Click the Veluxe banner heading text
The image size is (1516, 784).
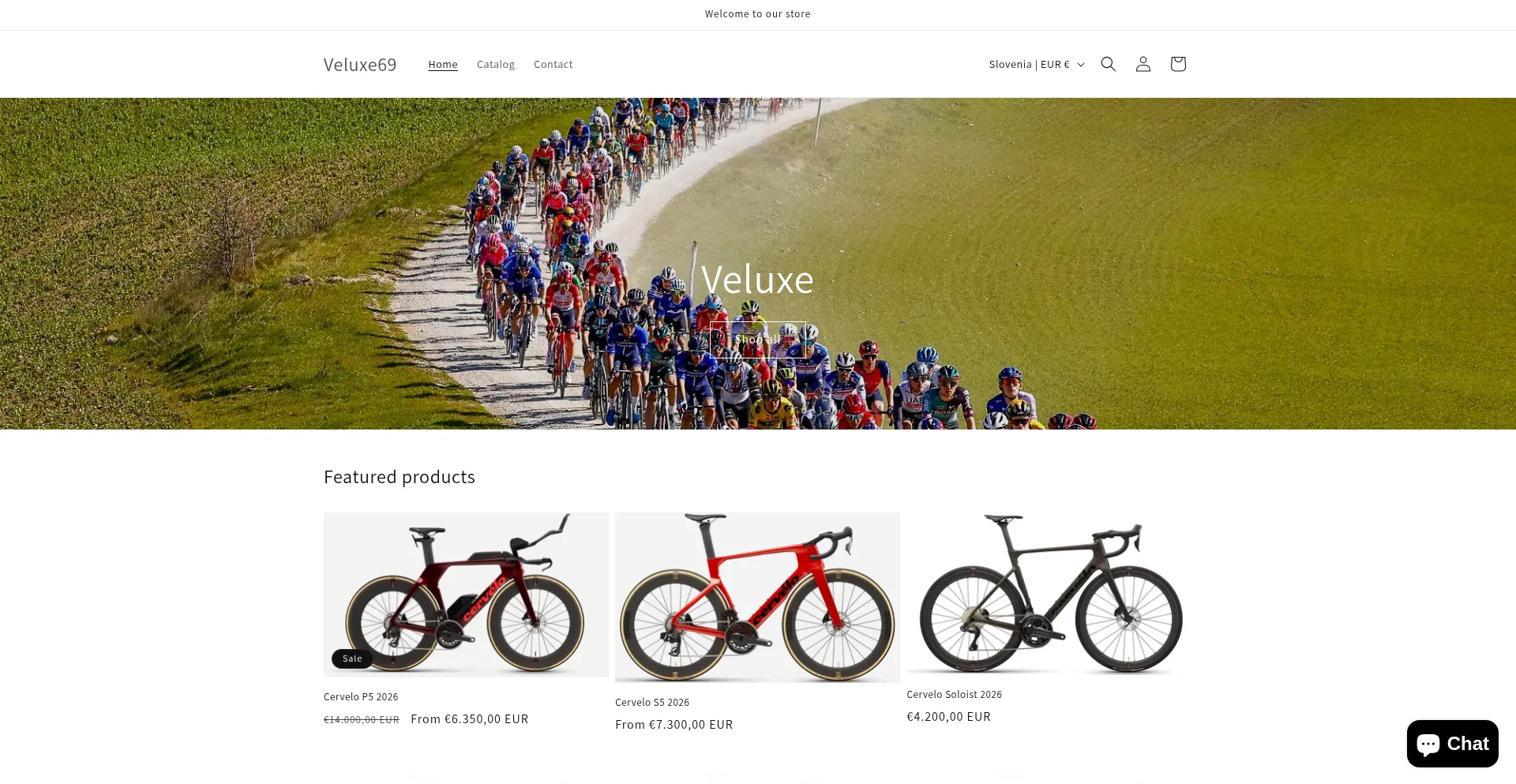757,279
